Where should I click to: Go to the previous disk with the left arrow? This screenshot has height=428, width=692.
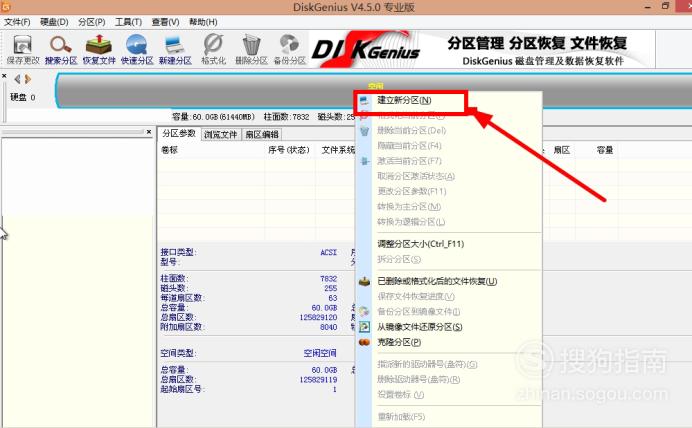tap(17, 79)
